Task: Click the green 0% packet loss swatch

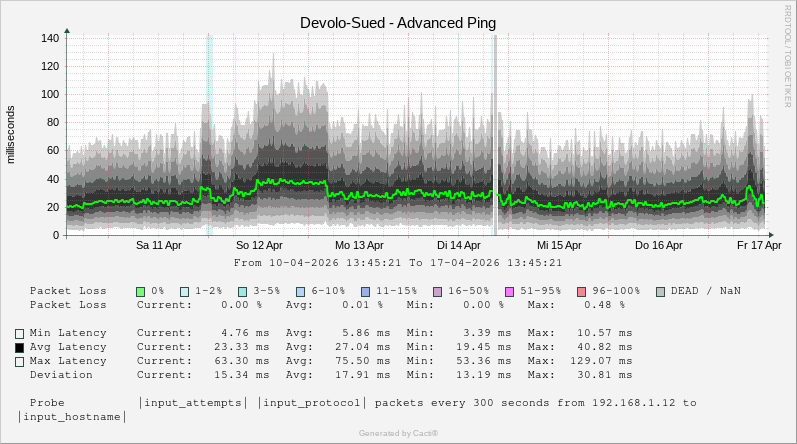Action: (141, 291)
